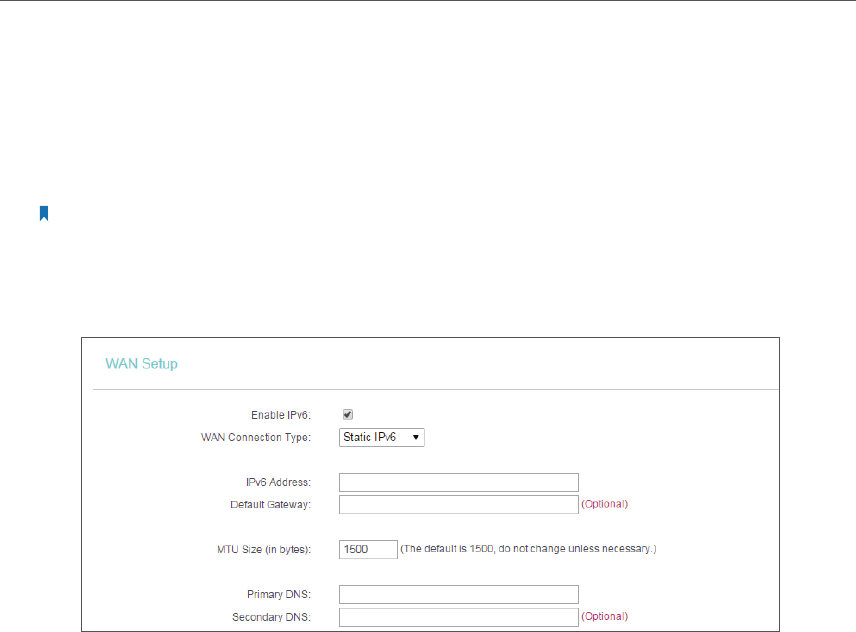Click the Optional note beside Secondary DNS
This screenshot has height=632, width=856.
pos(604,617)
